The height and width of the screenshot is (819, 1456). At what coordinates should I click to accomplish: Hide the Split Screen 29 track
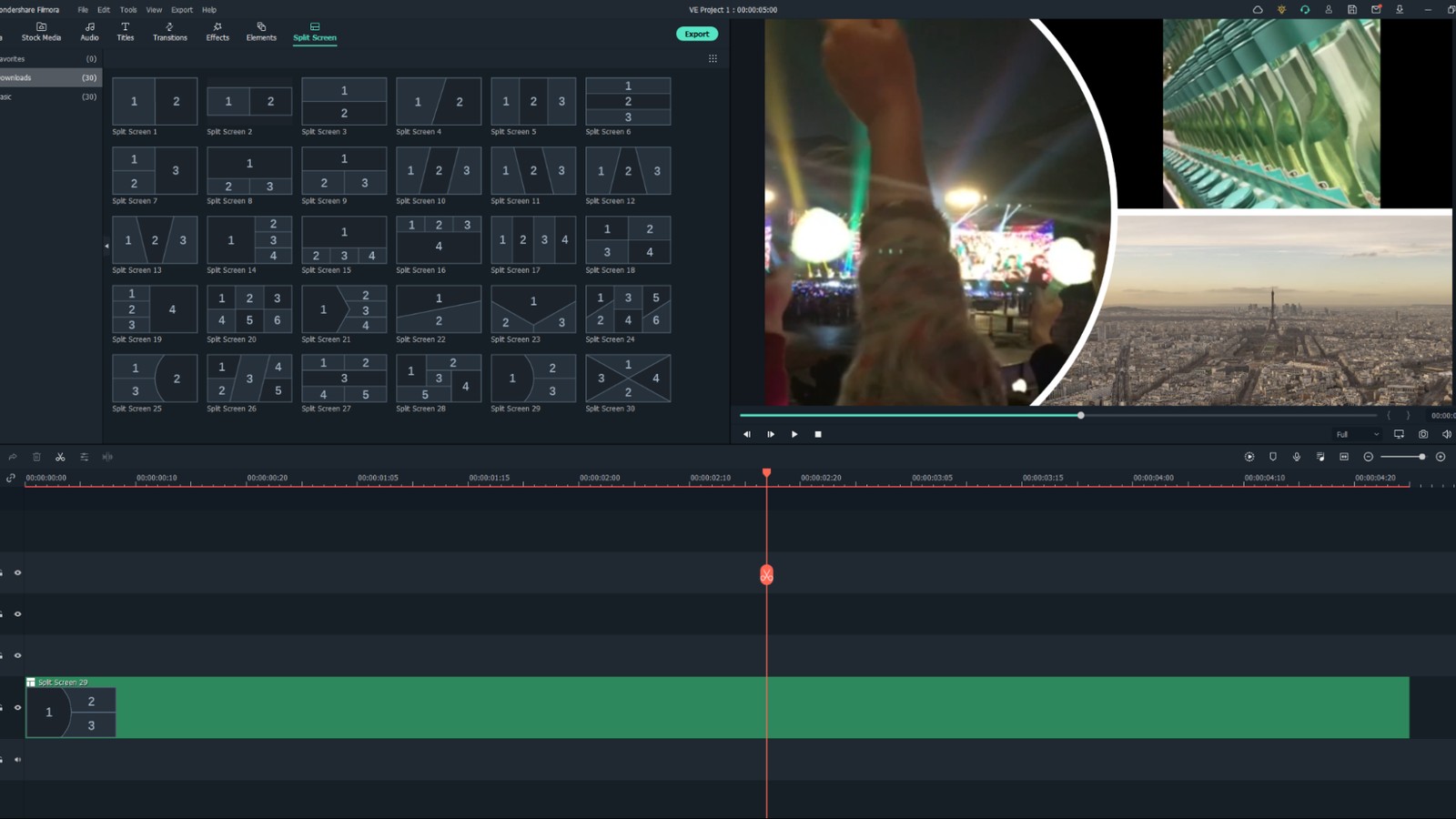click(17, 707)
